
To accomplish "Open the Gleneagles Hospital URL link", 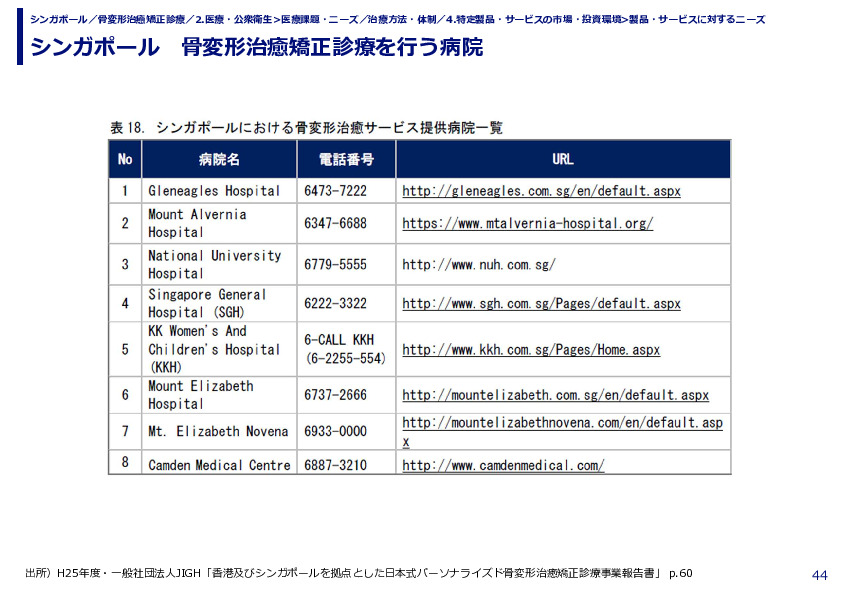I will 541,191.
